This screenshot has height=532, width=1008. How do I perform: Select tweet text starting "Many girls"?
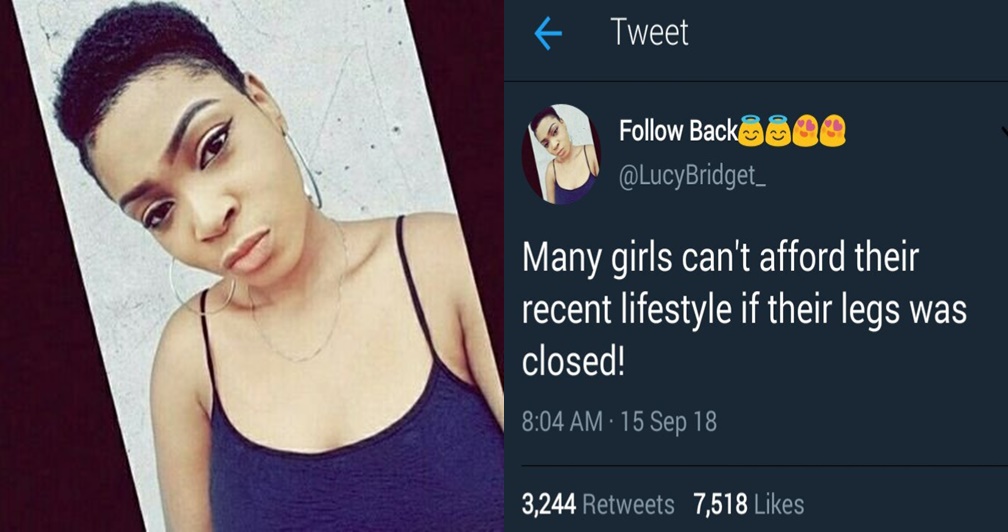click(744, 310)
